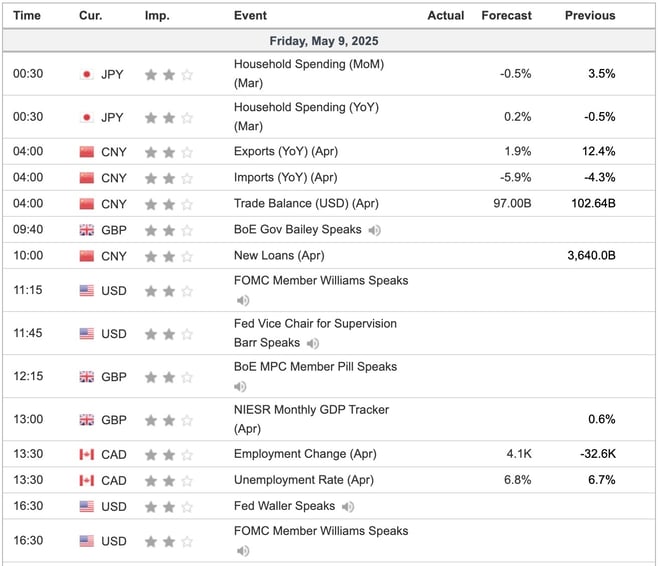
Task: Click speaker icon under 11:15 FOMC Member Williams Speaks
Action: 243,300
